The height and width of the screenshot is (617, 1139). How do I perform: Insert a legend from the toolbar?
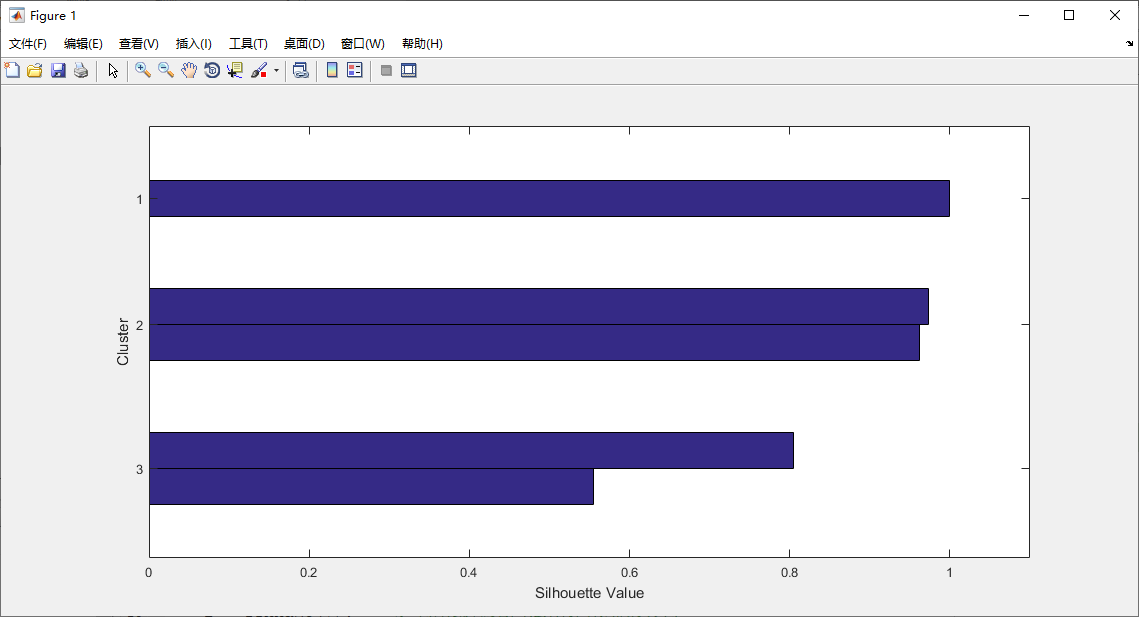click(354, 70)
